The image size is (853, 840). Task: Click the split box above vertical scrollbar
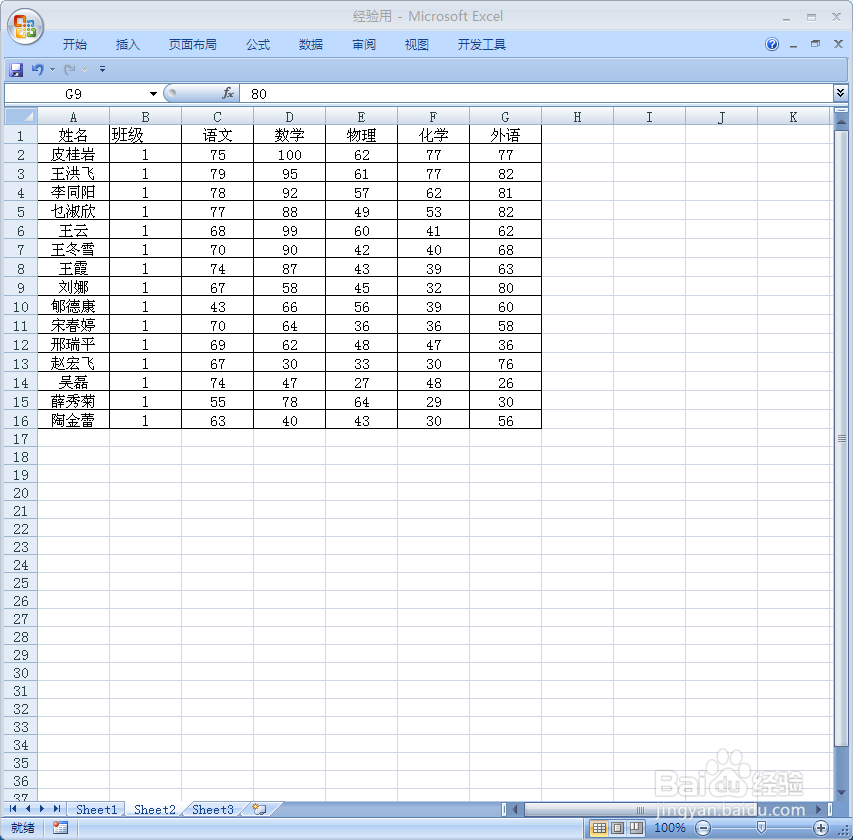coord(841,110)
